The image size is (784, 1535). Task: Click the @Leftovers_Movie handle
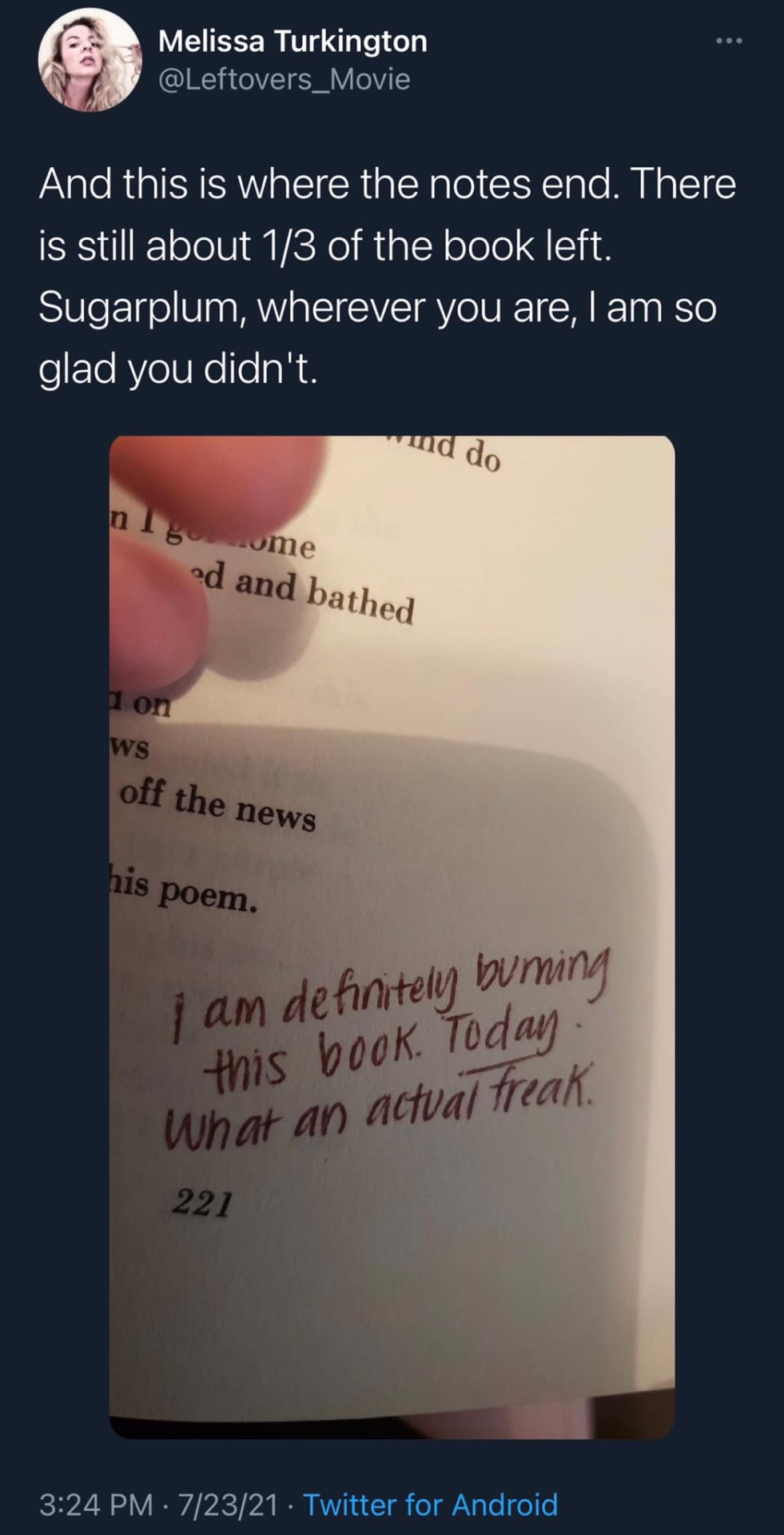point(285,79)
